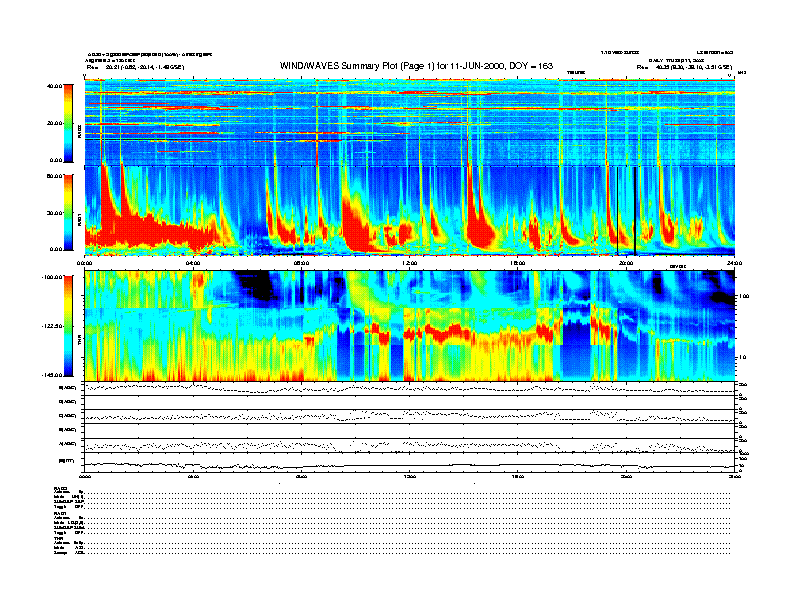792x612 pixels.
Task: Click the -145.00 label on TNR color scale
Action: [x=52, y=375]
